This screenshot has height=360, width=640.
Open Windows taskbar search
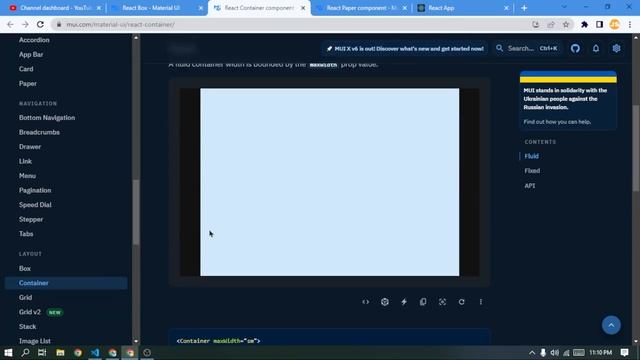point(25,353)
